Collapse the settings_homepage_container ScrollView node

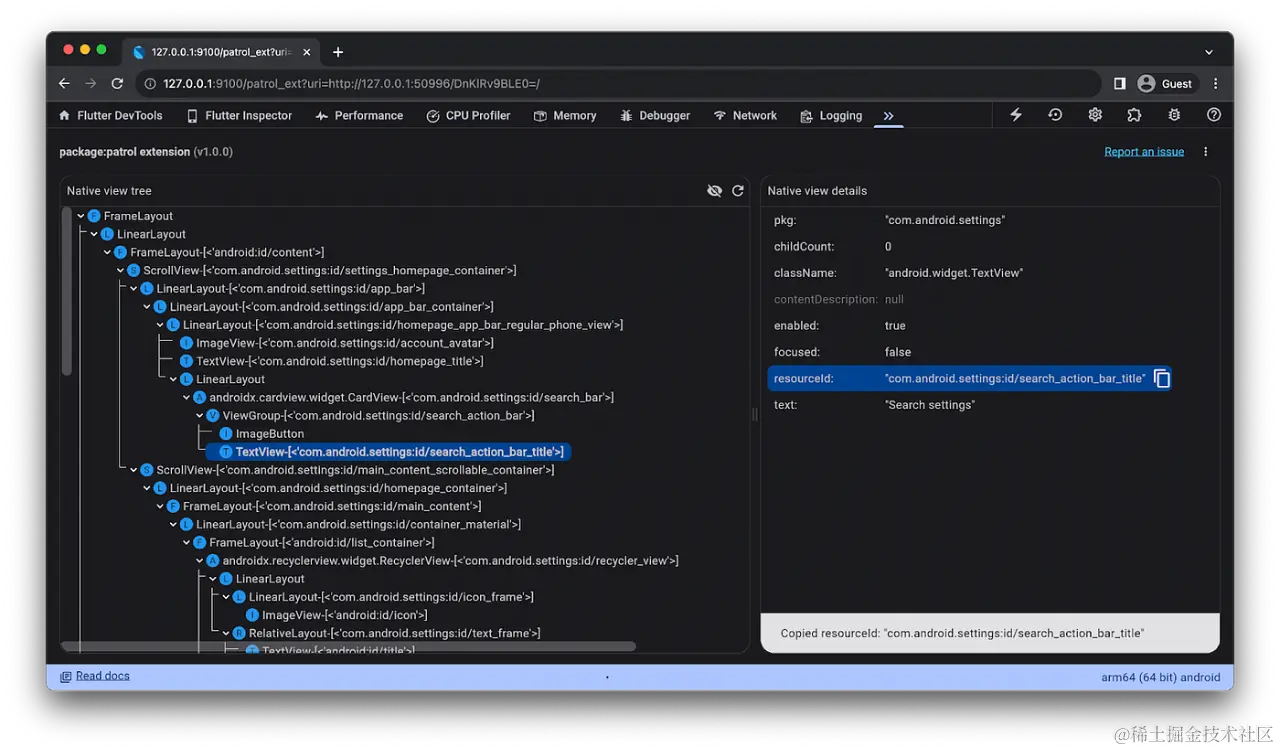(x=120, y=271)
